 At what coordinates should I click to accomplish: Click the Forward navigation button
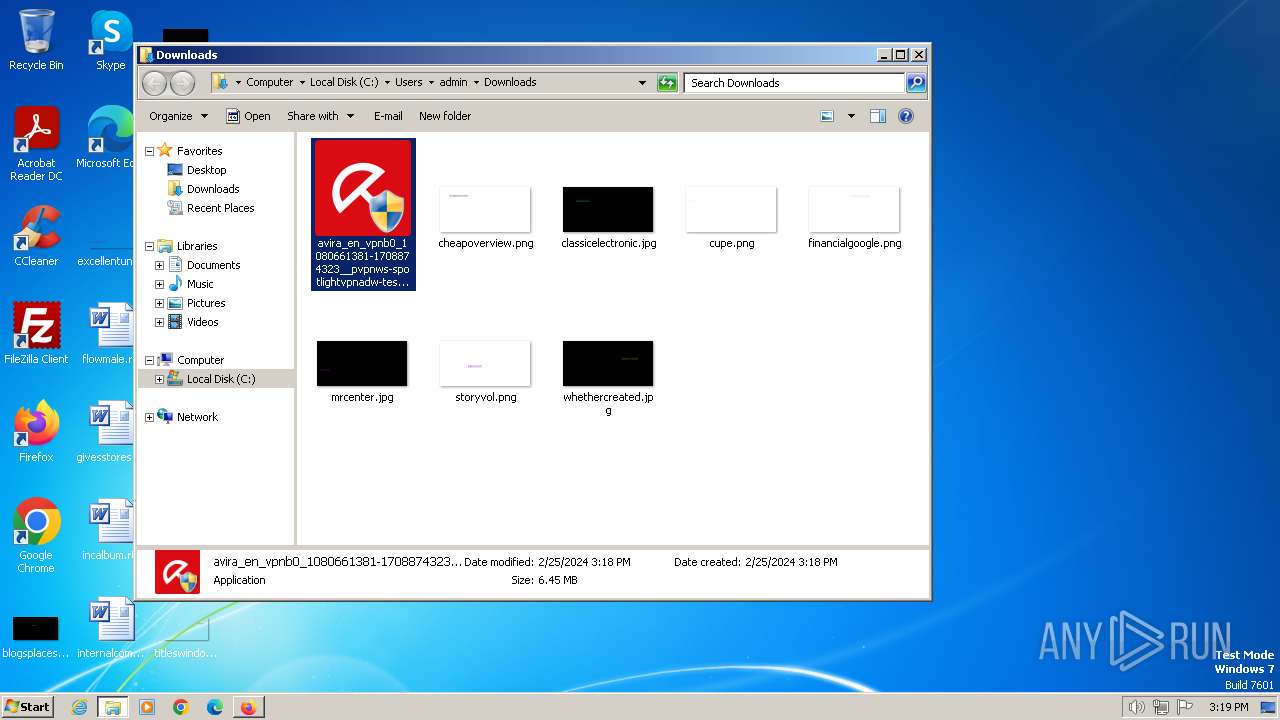pyautogui.click(x=182, y=83)
